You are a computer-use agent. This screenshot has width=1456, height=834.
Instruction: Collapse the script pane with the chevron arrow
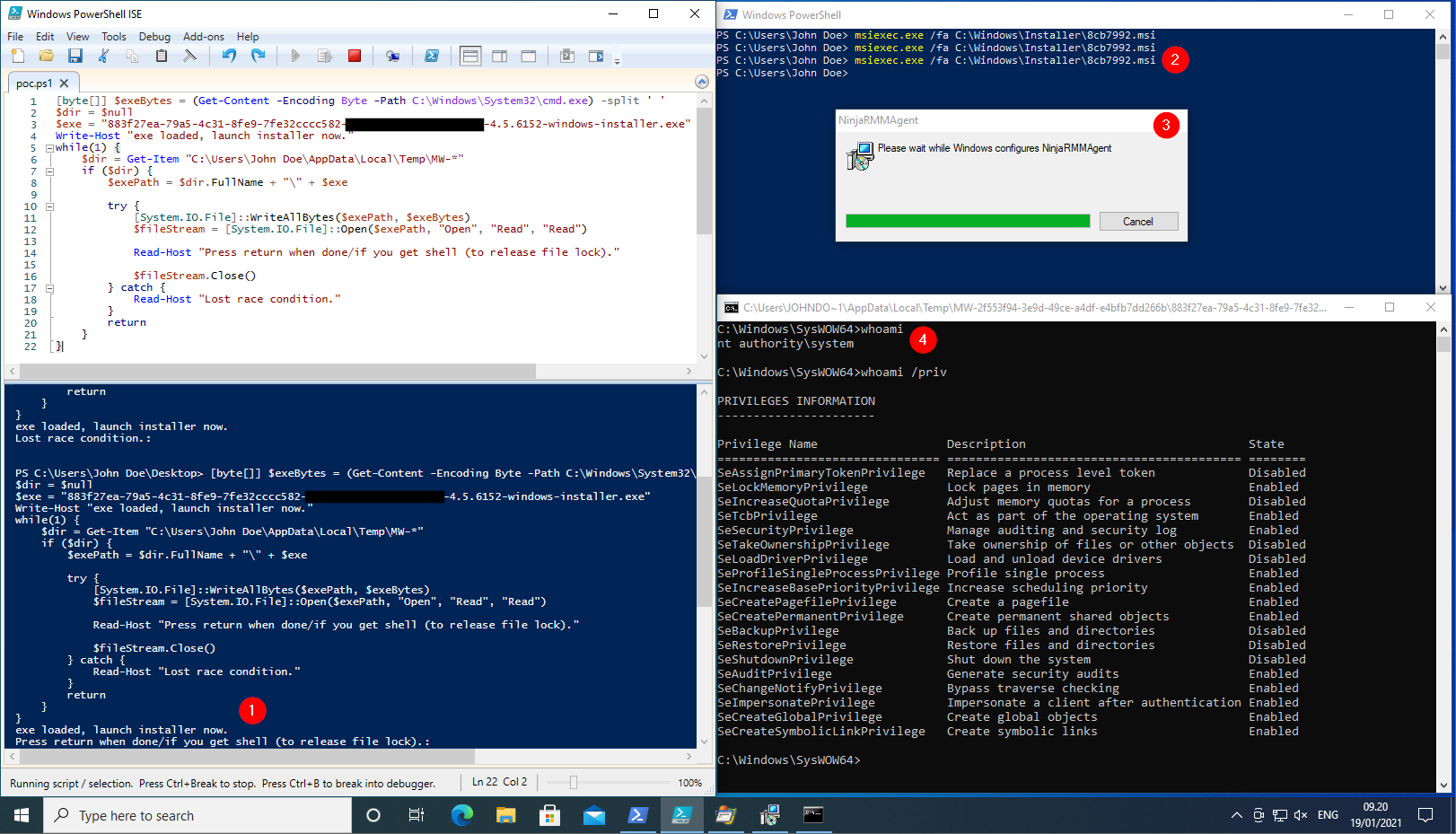pyautogui.click(x=701, y=81)
